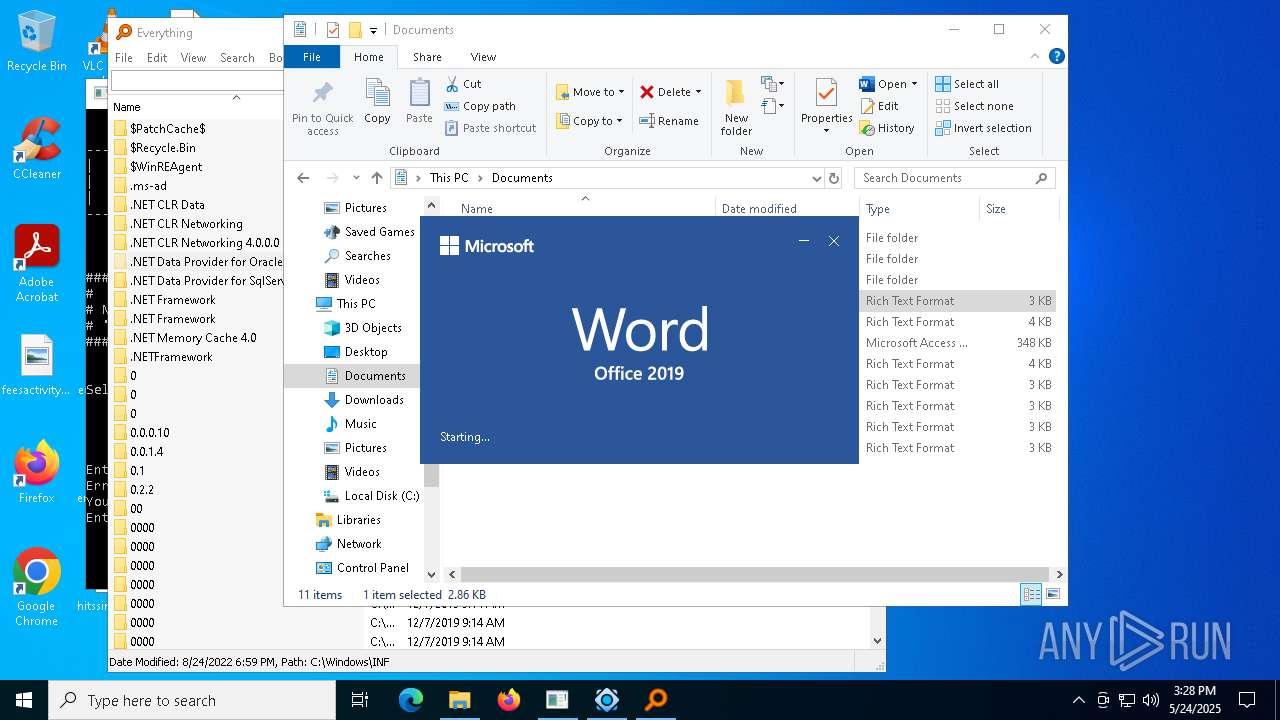Viewport: 1280px width, 720px height.
Task: Click the Copy icon in Clipboard group
Action: (377, 101)
